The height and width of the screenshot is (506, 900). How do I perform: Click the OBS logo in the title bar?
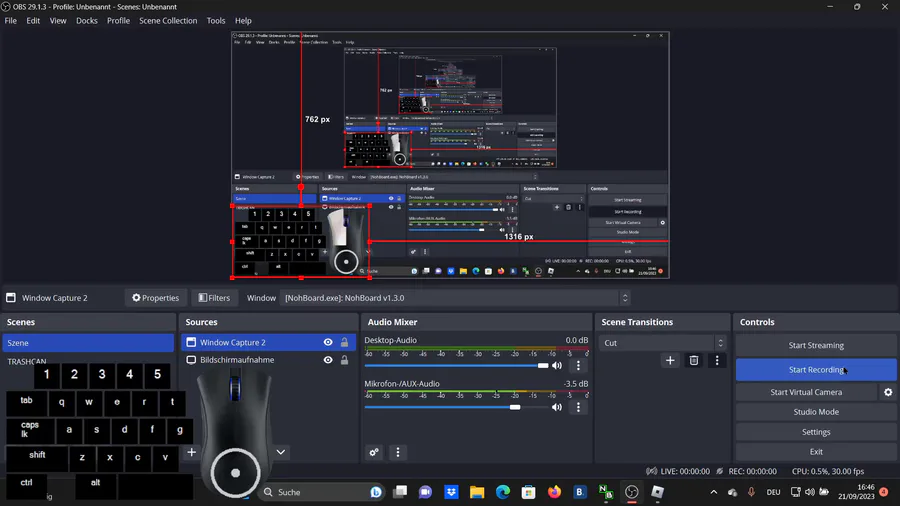tap(6, 6)
